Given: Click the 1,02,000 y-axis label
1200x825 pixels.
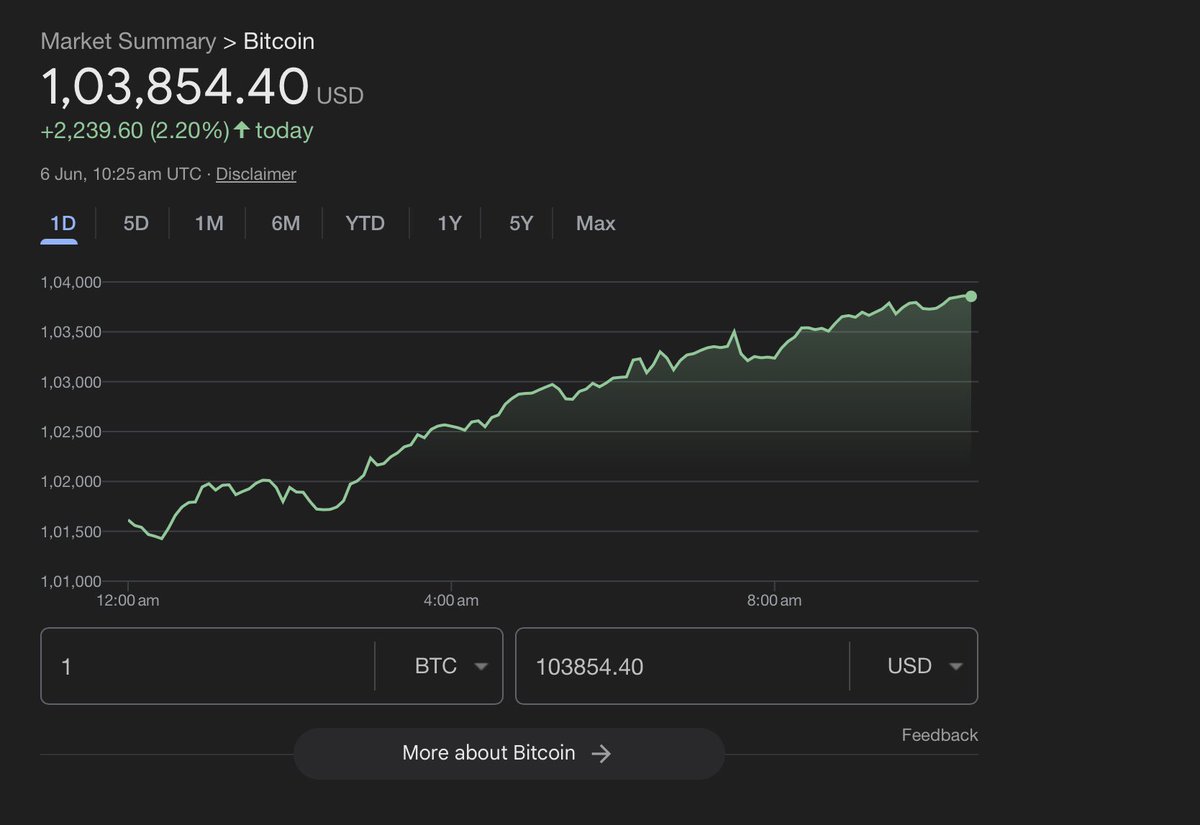Looking at the screenshot, I should click(x=71, y=482).
